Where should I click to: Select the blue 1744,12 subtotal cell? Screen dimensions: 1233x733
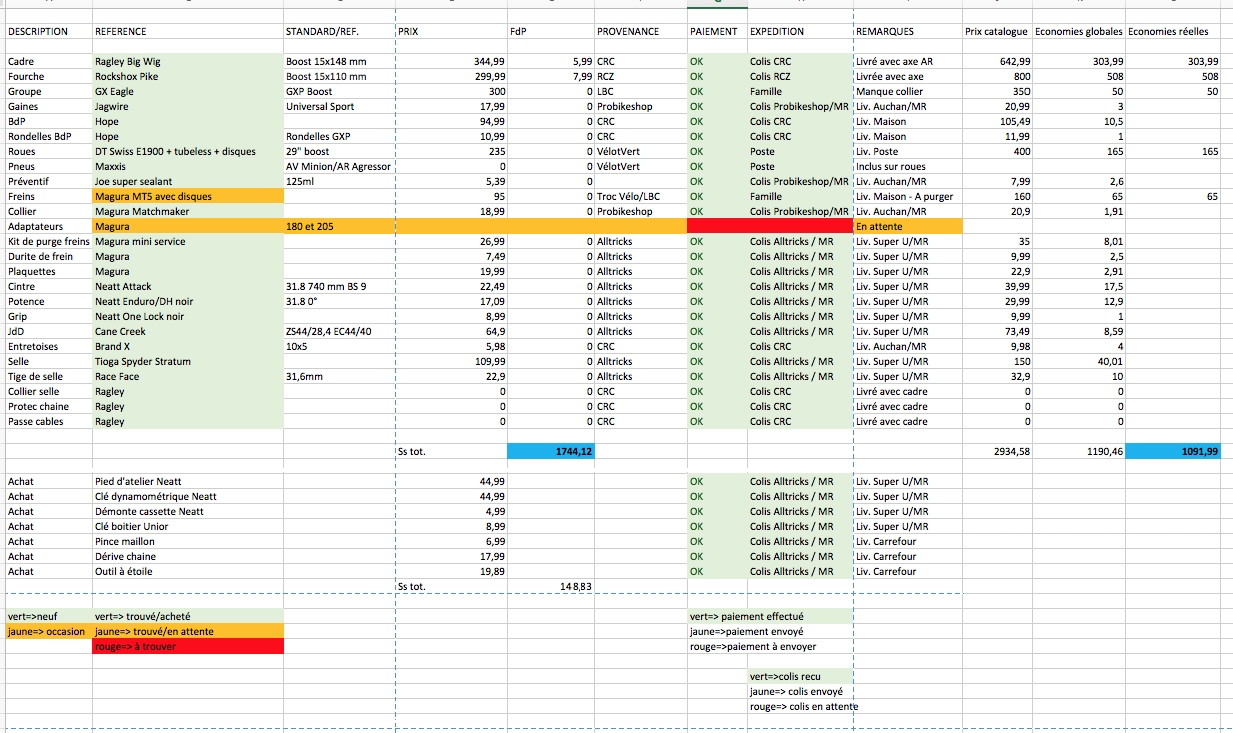coord(550,452)
